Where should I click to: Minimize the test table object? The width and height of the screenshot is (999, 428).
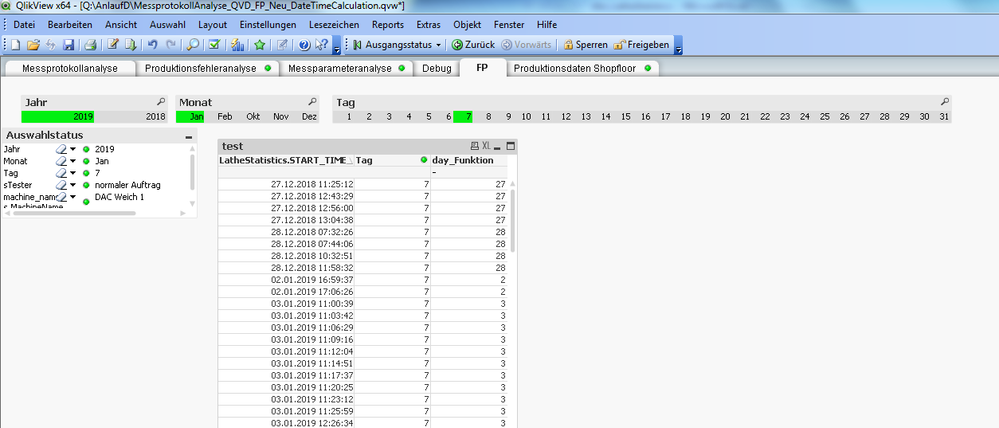pyautogui.click(x=498, y=146)
